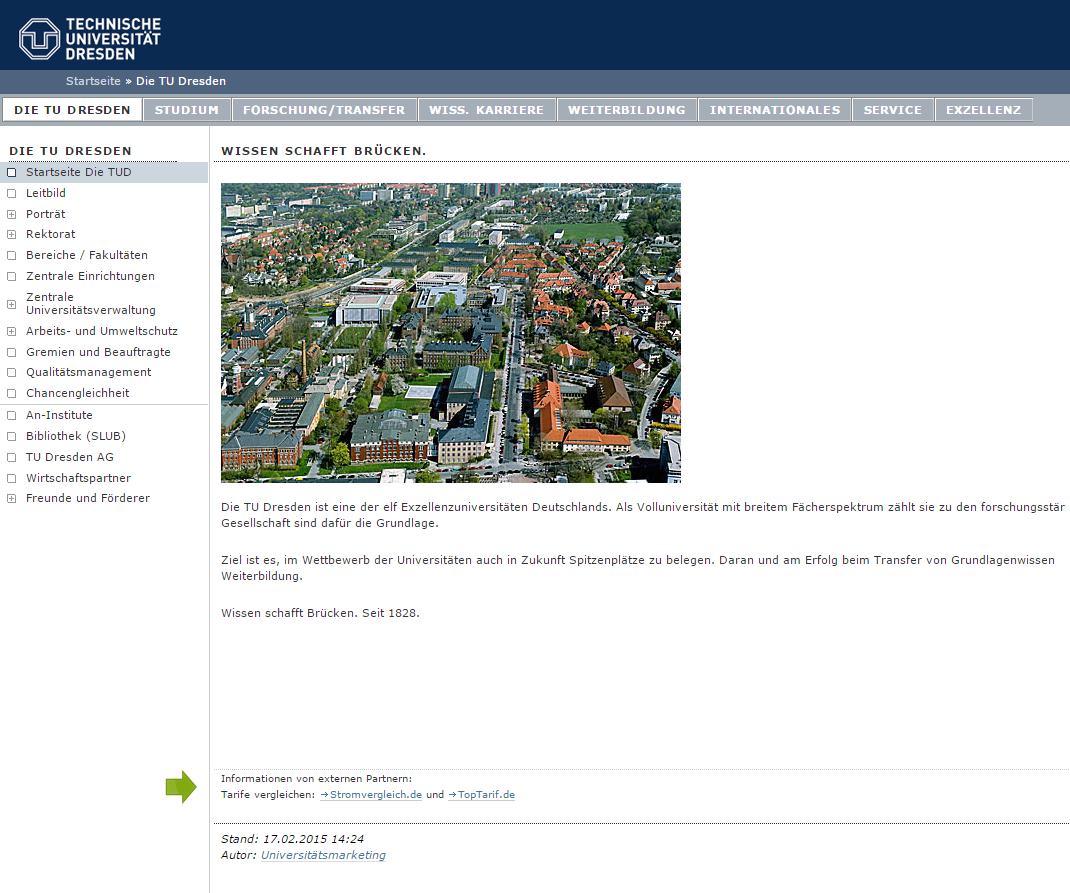Click the aerial campus photo
Image resolution: width=1070 pixels, height=893 pixels.
pos(450,333)
